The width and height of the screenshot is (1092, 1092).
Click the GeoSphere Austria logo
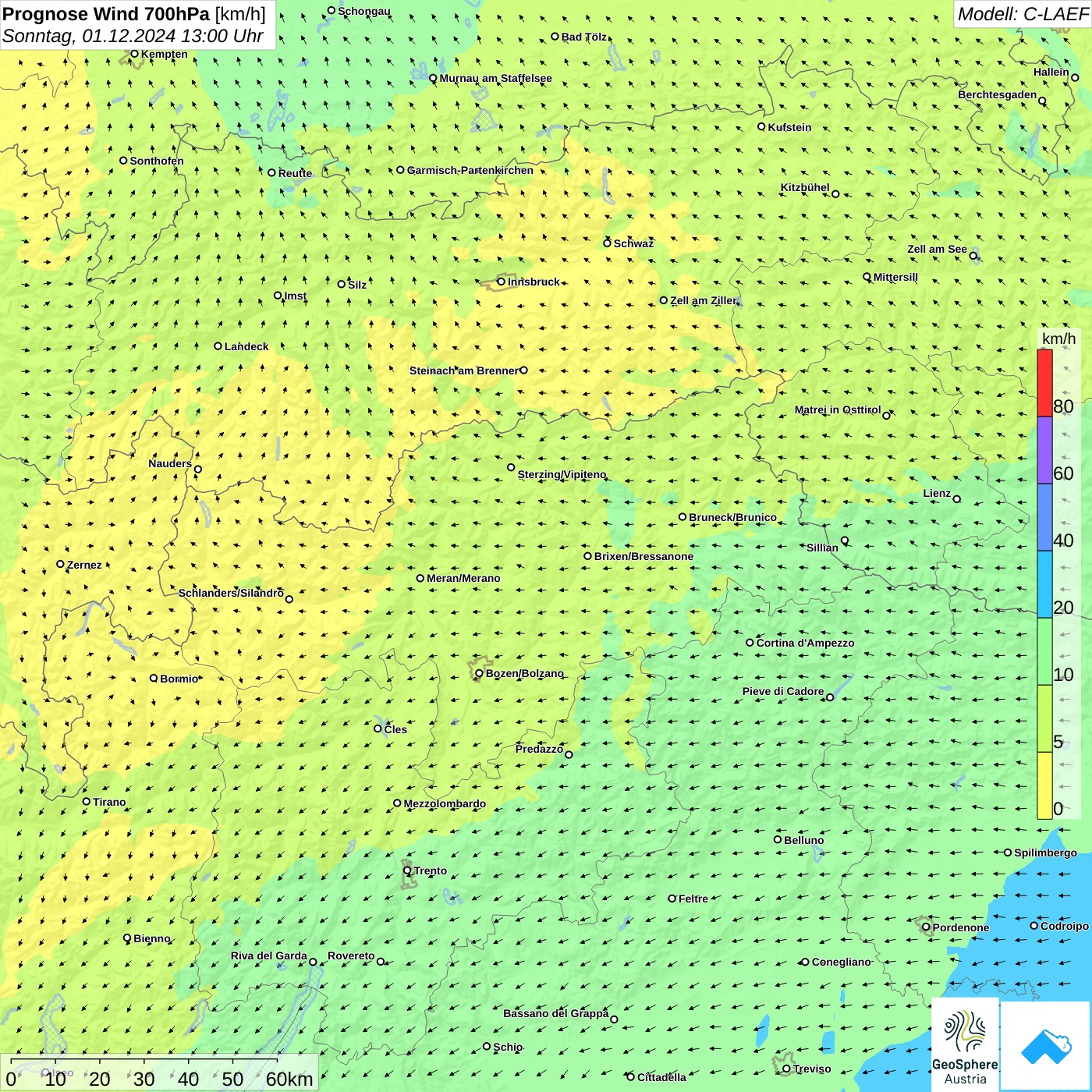(966, 1044)
